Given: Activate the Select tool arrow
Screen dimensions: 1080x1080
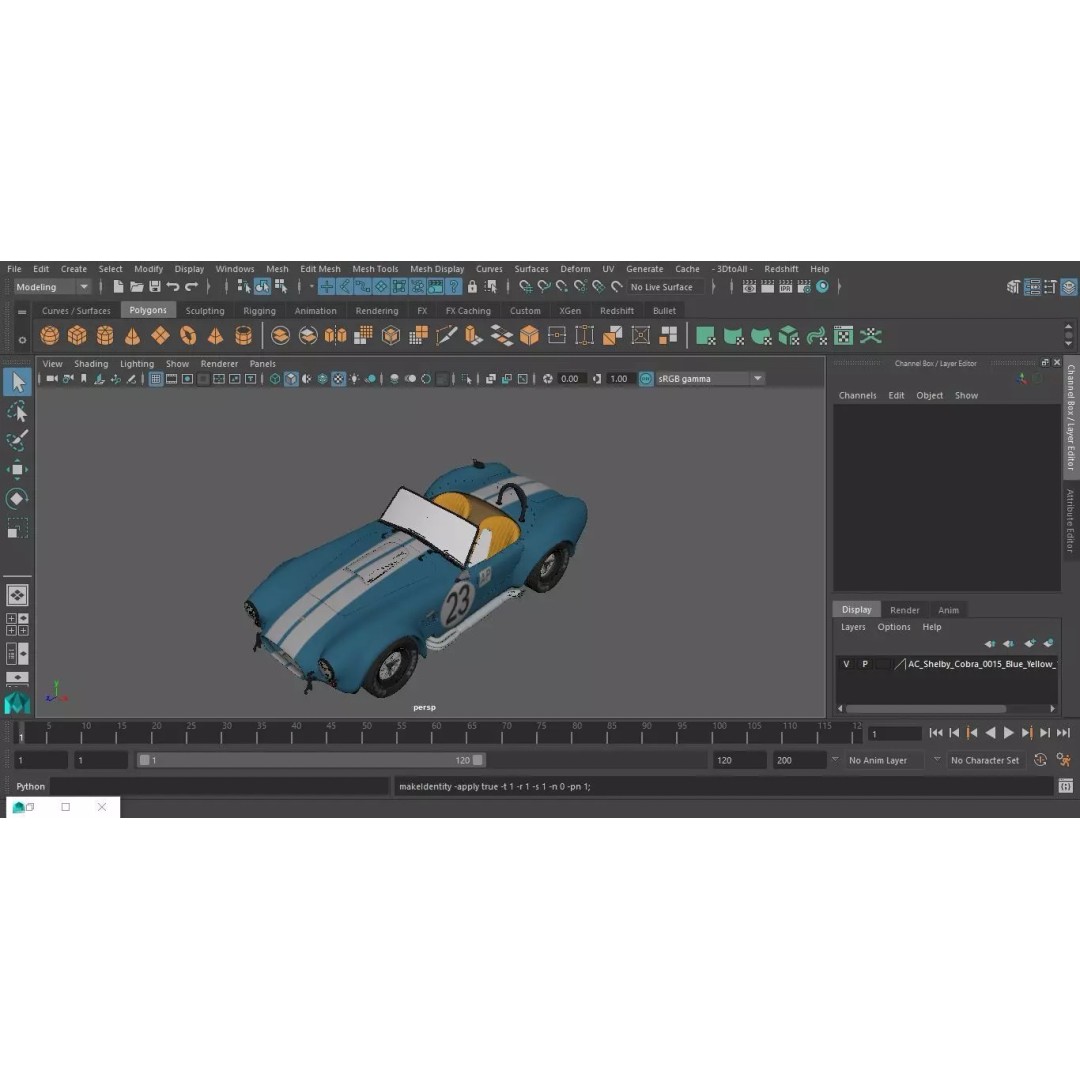Looking at the screenshot, I should pos(17,382).
